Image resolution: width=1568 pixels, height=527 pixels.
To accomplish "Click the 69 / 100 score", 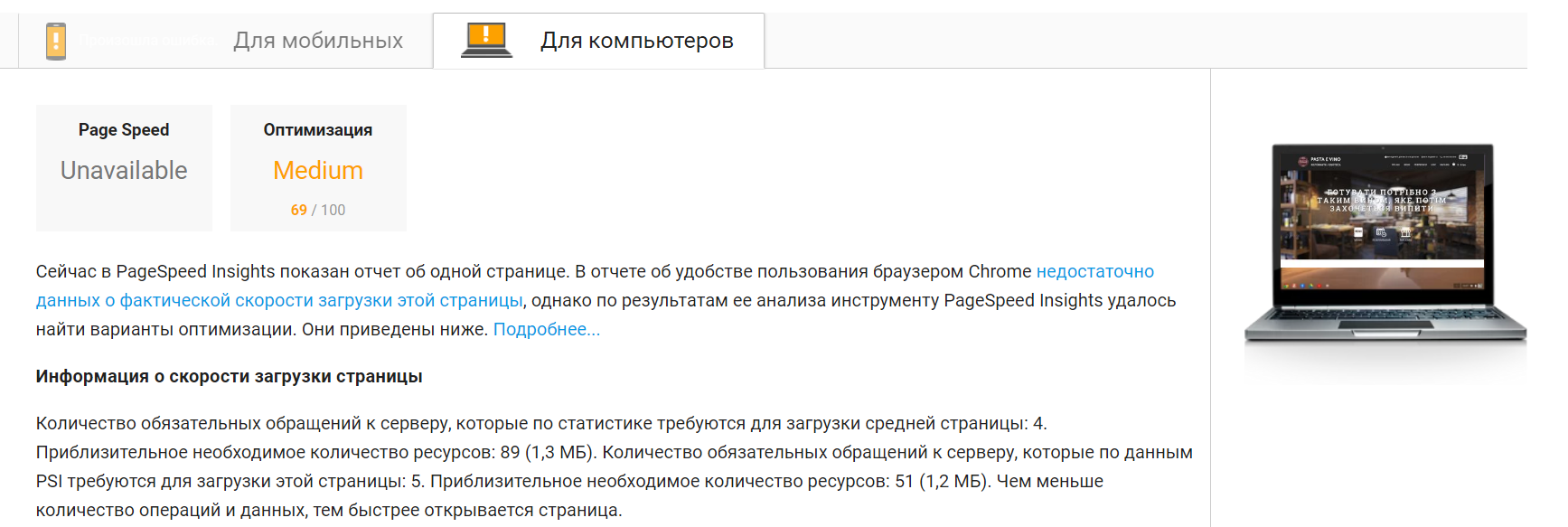I will click(x=318, y=210).
